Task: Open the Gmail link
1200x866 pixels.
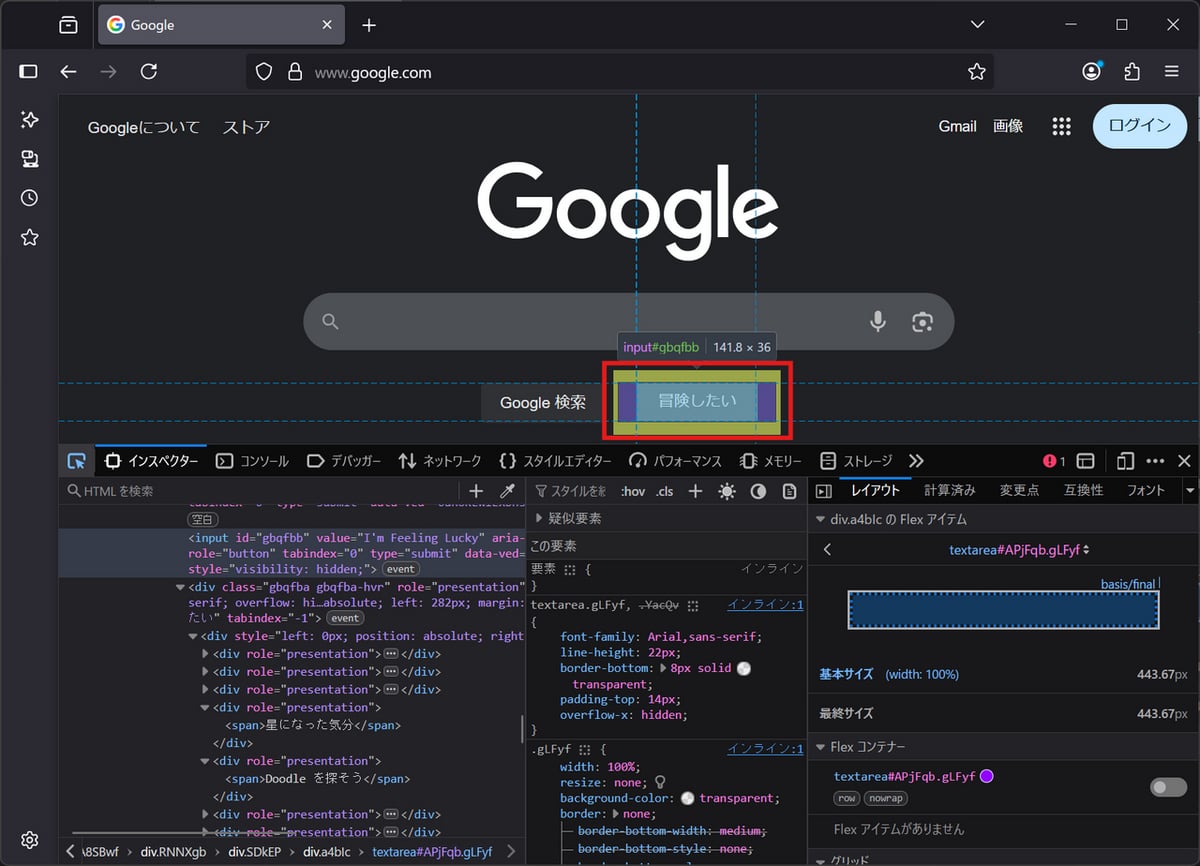Action: click(957, 126)
